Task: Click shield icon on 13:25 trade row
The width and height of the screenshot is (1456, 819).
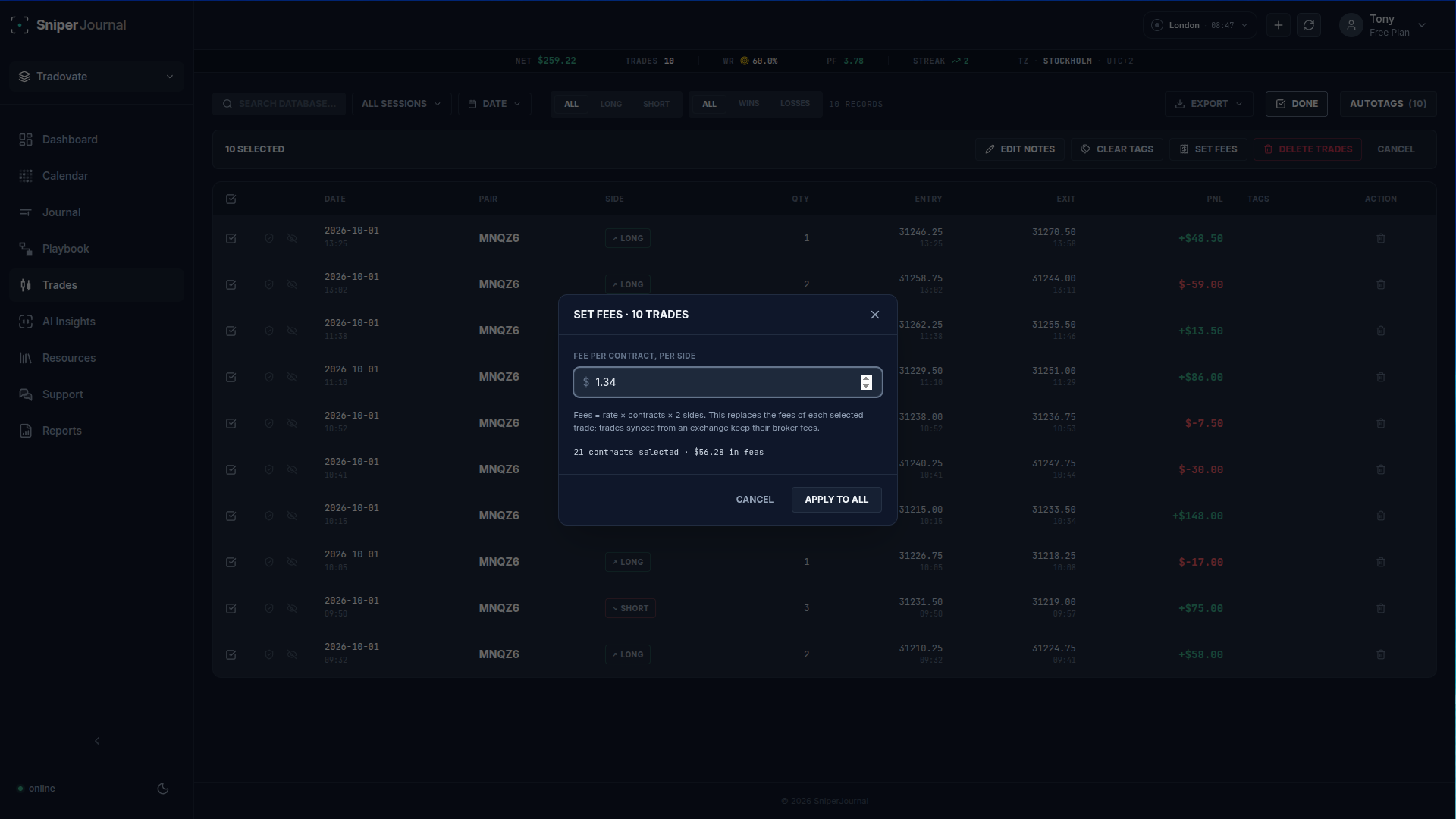Action: [x=269, y=238]
